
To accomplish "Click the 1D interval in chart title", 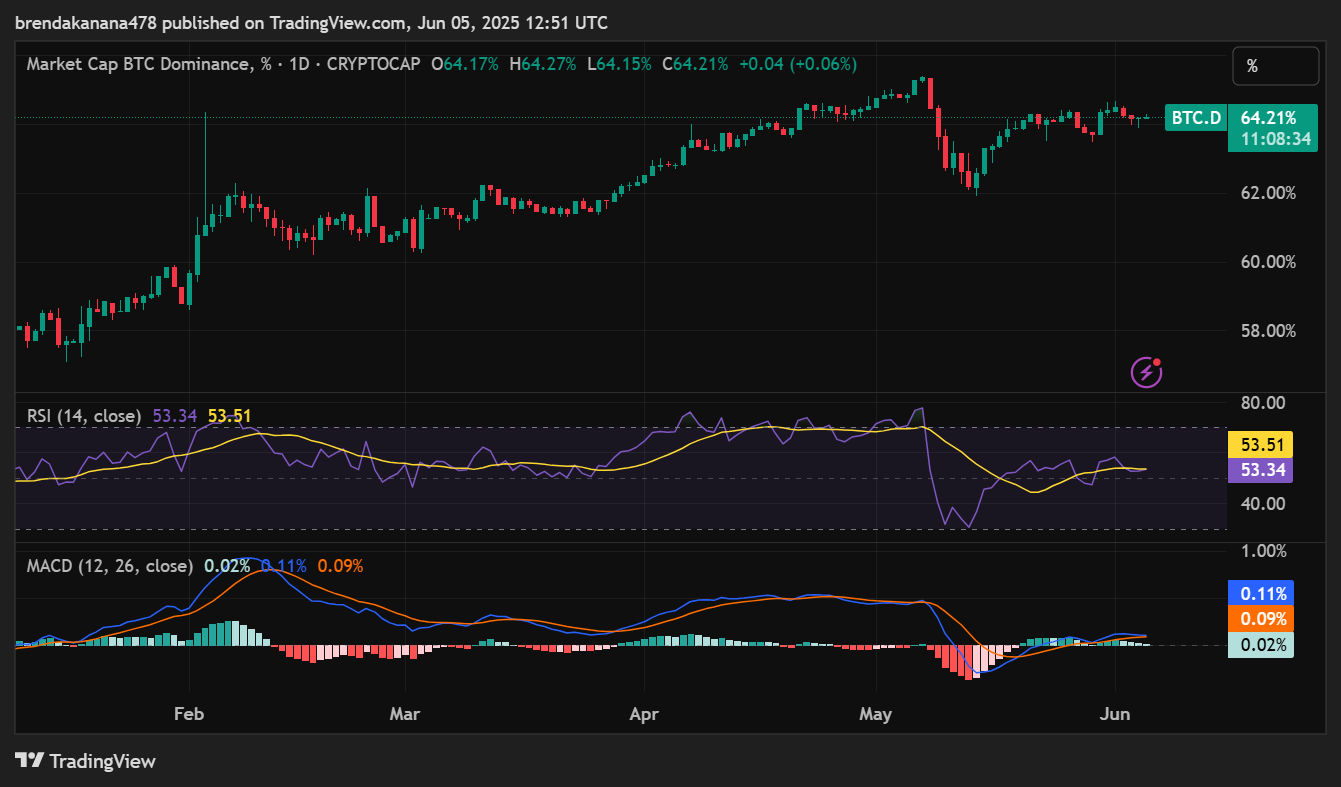I will (x=298, y=64).
